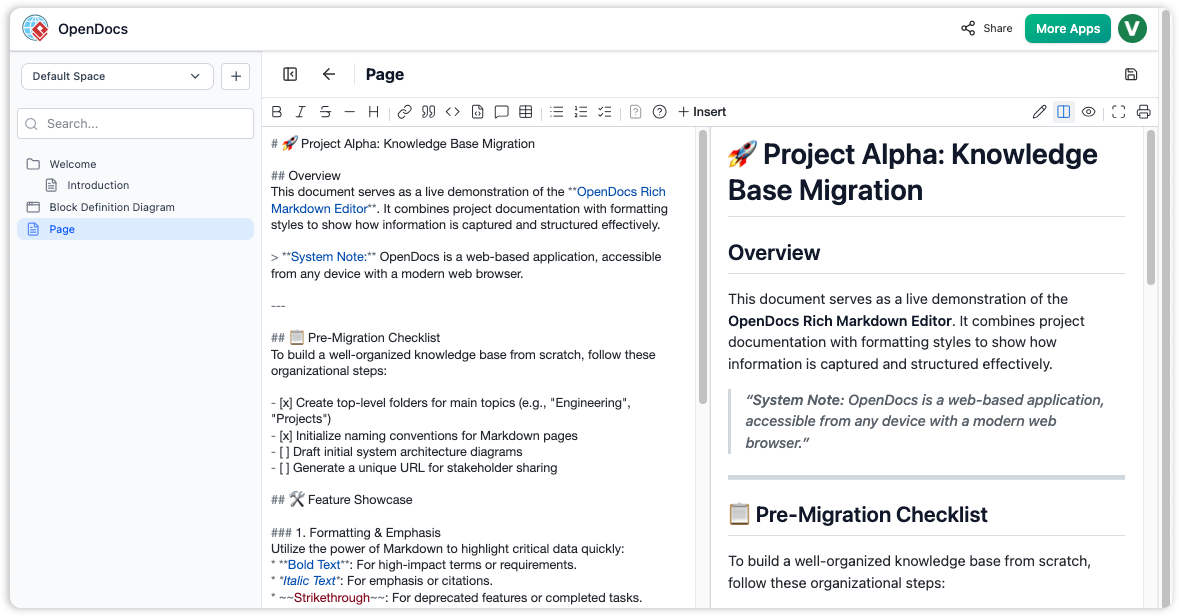1179x616 pixels.
Task: Insert a blockquote
Action: click(428, 111)
